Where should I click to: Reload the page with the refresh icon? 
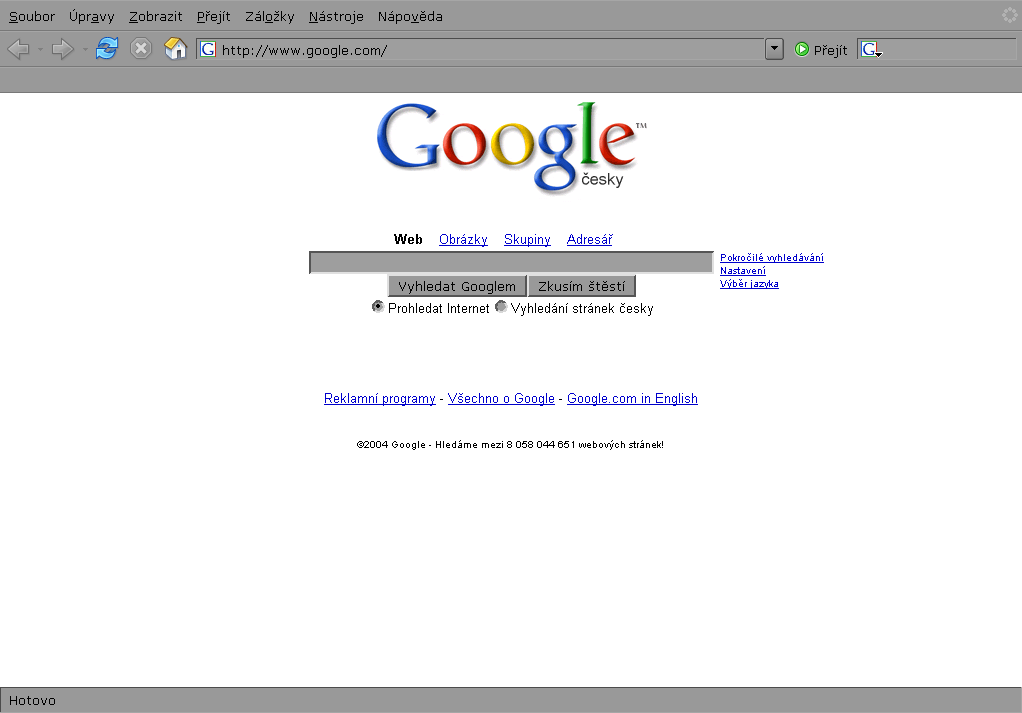107,48
